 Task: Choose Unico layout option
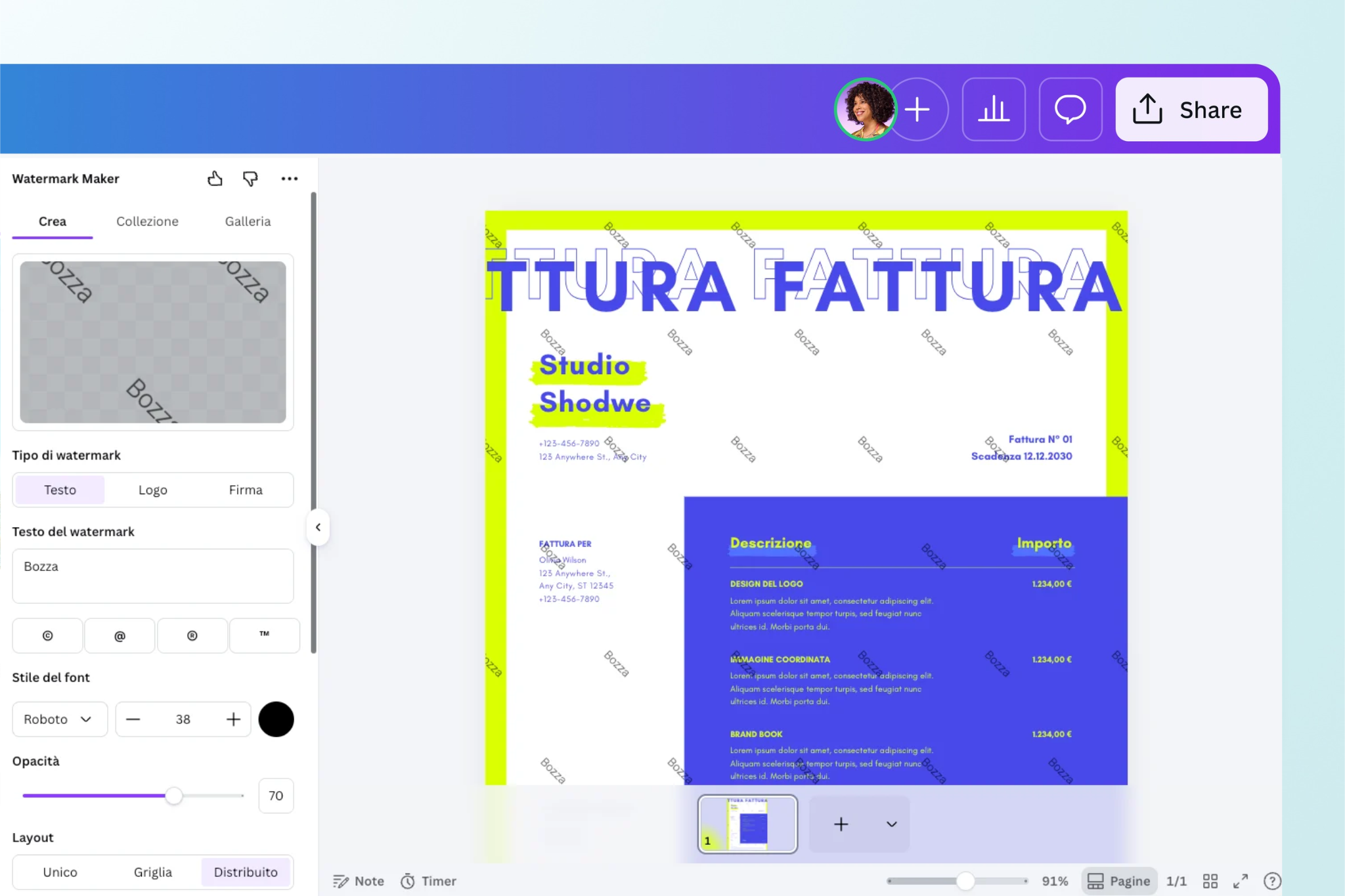[x=60, y=872]
